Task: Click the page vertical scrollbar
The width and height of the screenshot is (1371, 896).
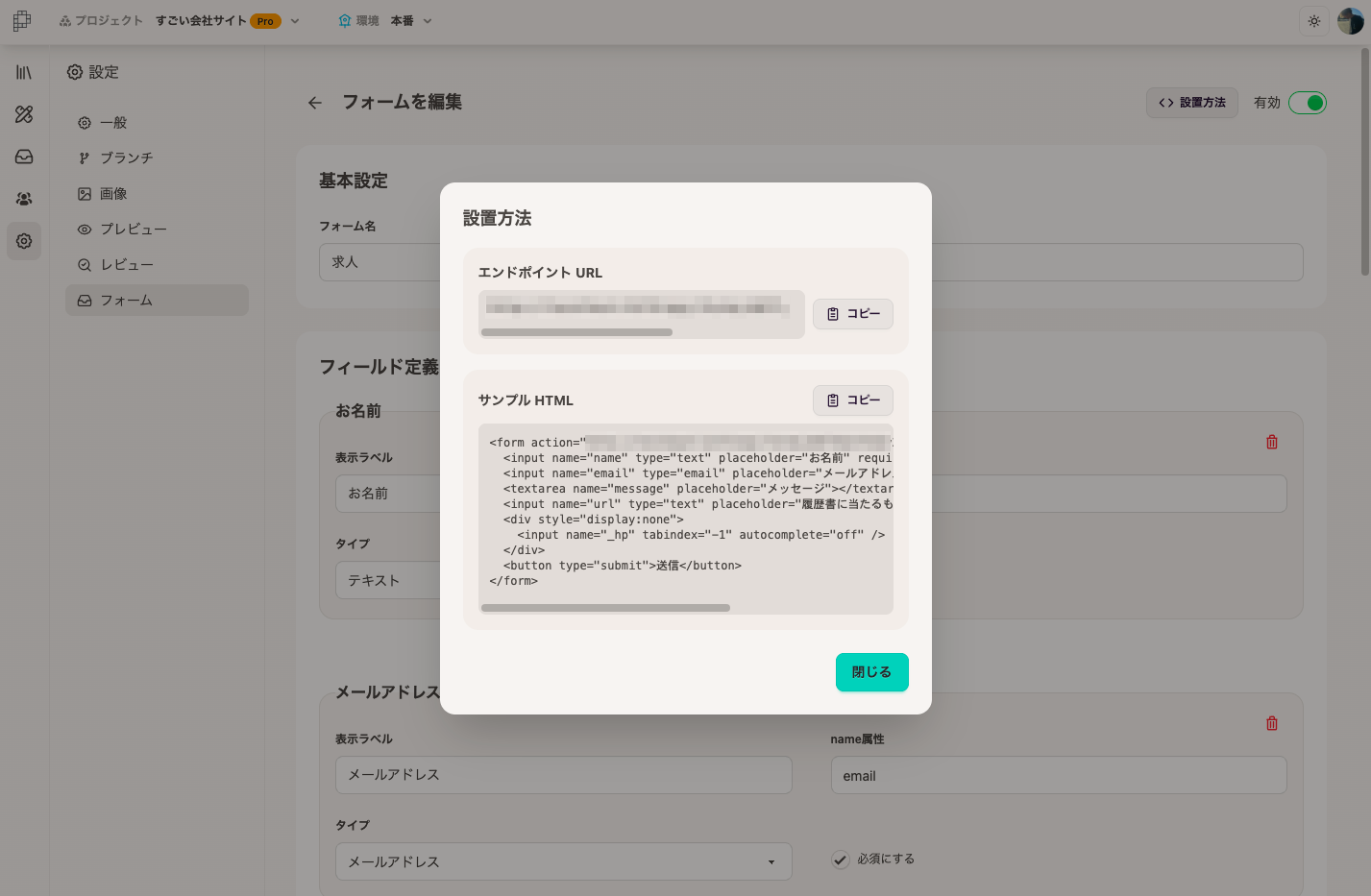Action: point(1364,163)
